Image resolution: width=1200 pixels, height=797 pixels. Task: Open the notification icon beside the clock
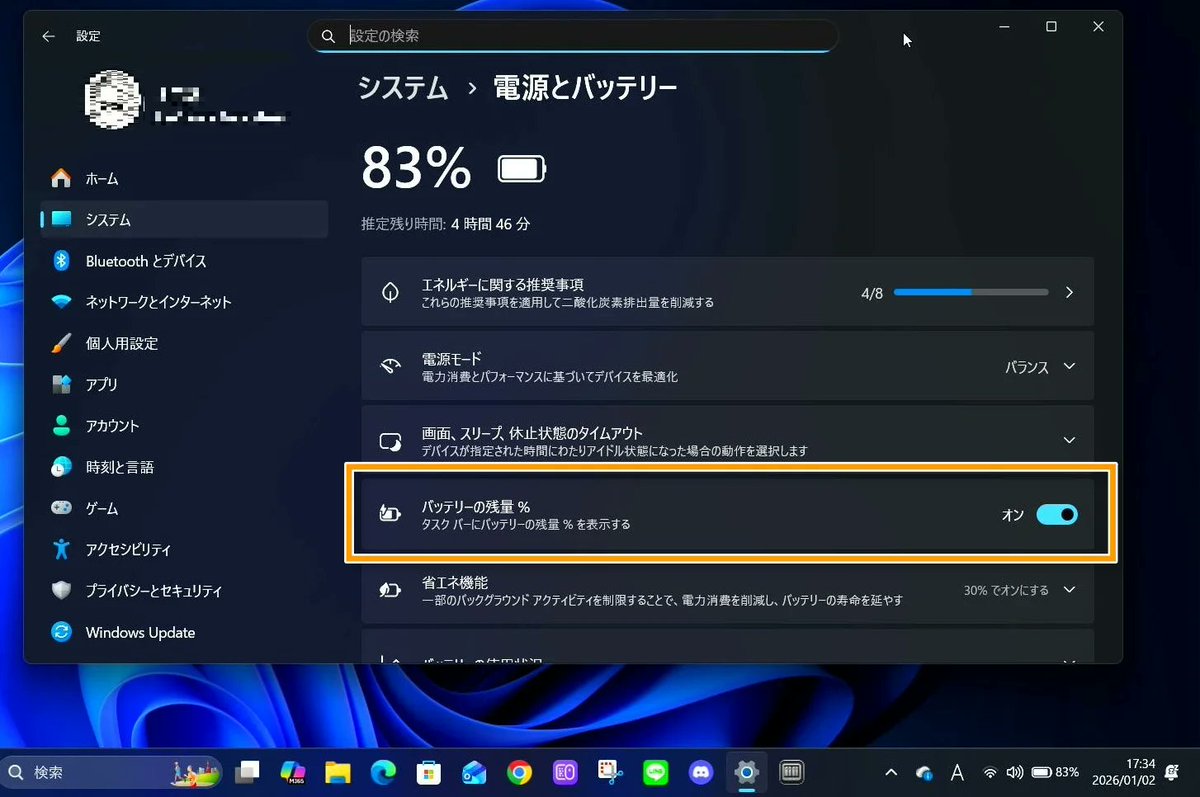click(1172, 772)
